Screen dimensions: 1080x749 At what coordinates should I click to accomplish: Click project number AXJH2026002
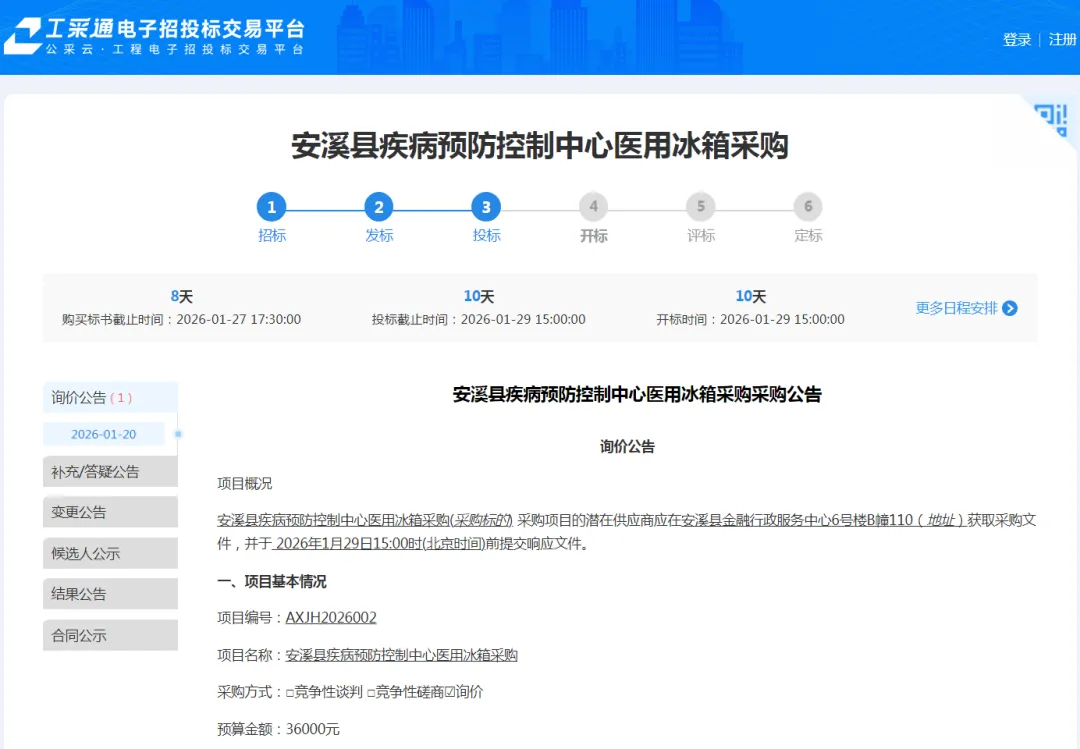(331, 617)
